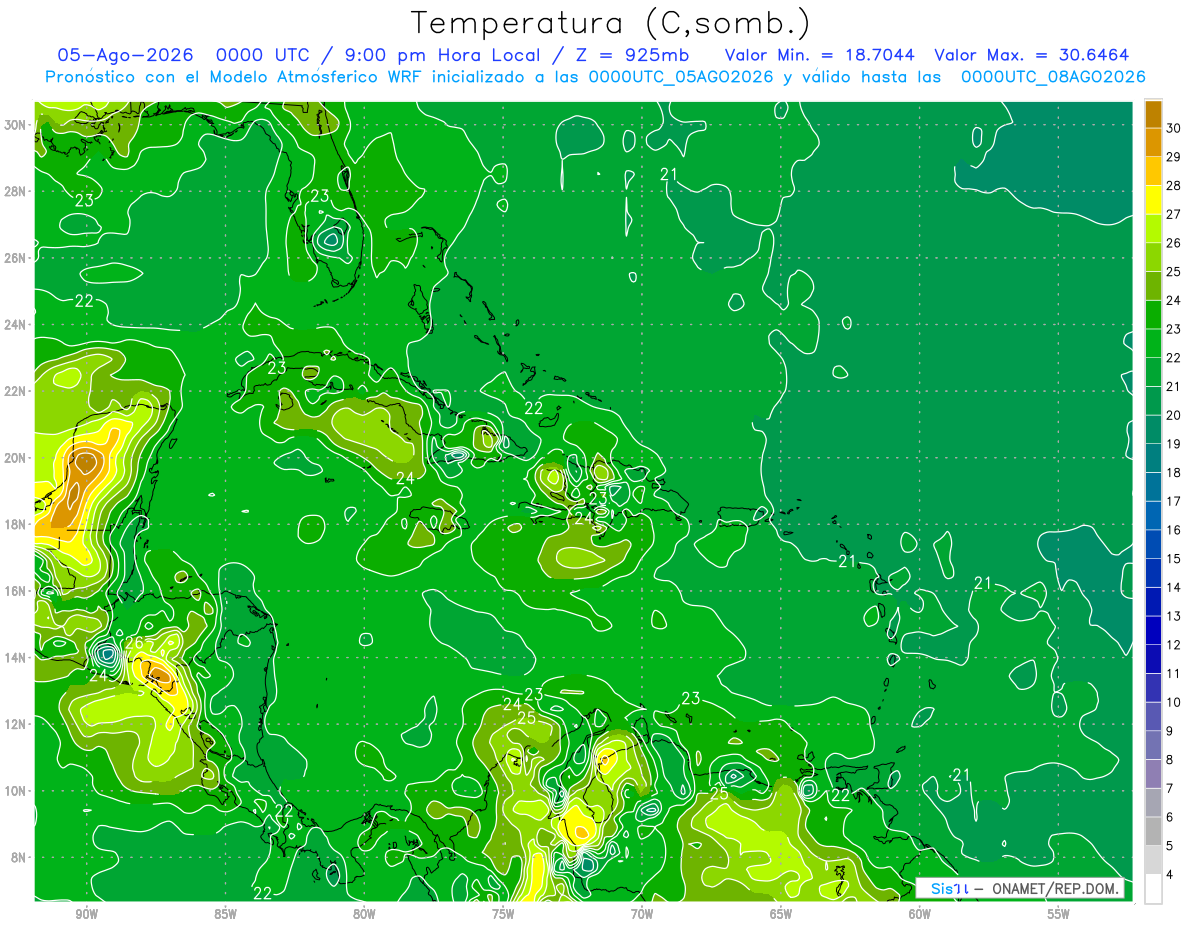Click the '60W' longitude axis label
Viewport: 1200px width, 927px height.
click(x=920, y=914)
